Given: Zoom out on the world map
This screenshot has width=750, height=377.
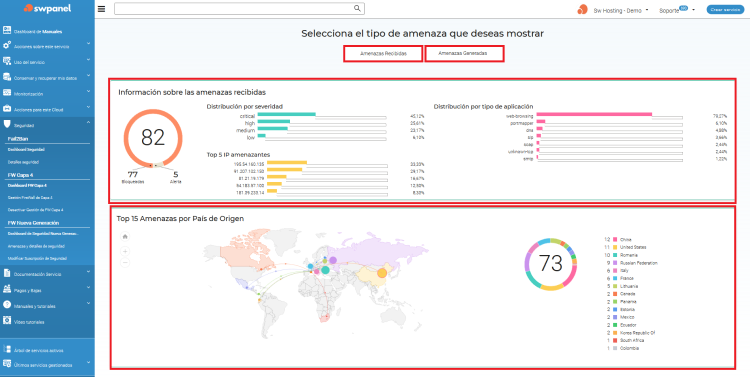Looking at the screenshot, I should pyautogui.click(x=125, y=262).
